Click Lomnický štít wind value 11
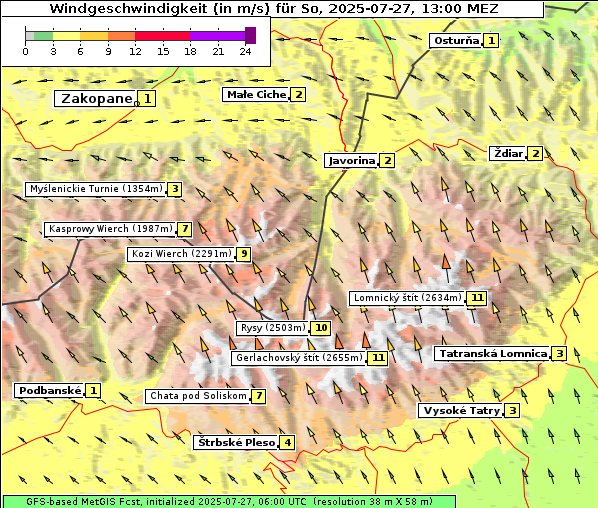Screen dimensions: 598x508 (x=477, y=298)
